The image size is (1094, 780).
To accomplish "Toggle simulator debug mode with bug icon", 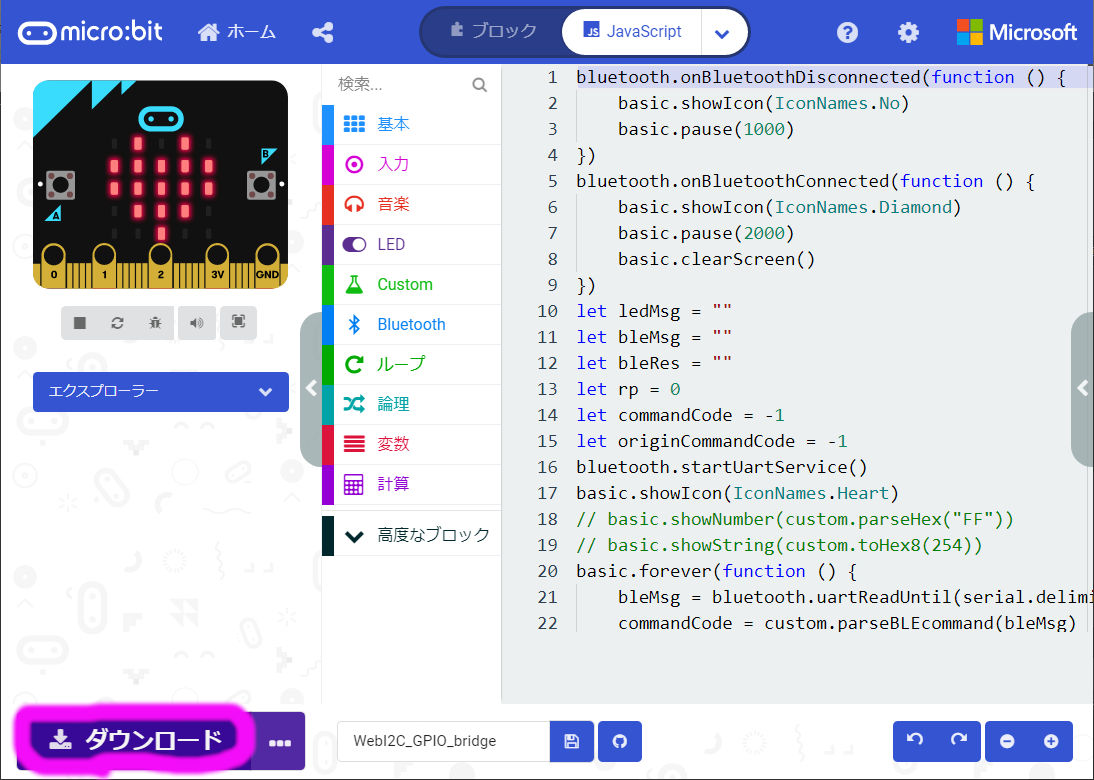I will (155, 323).
